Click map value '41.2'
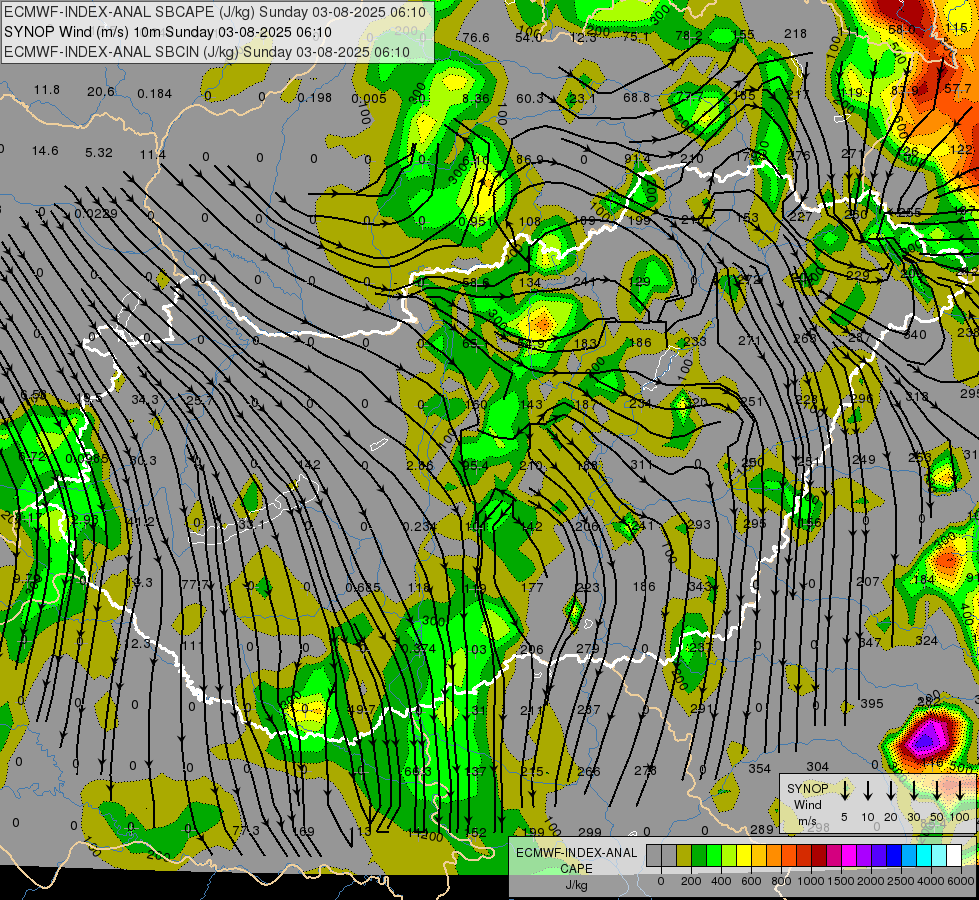This screenshot has height=900, width=979. (140, 522)
